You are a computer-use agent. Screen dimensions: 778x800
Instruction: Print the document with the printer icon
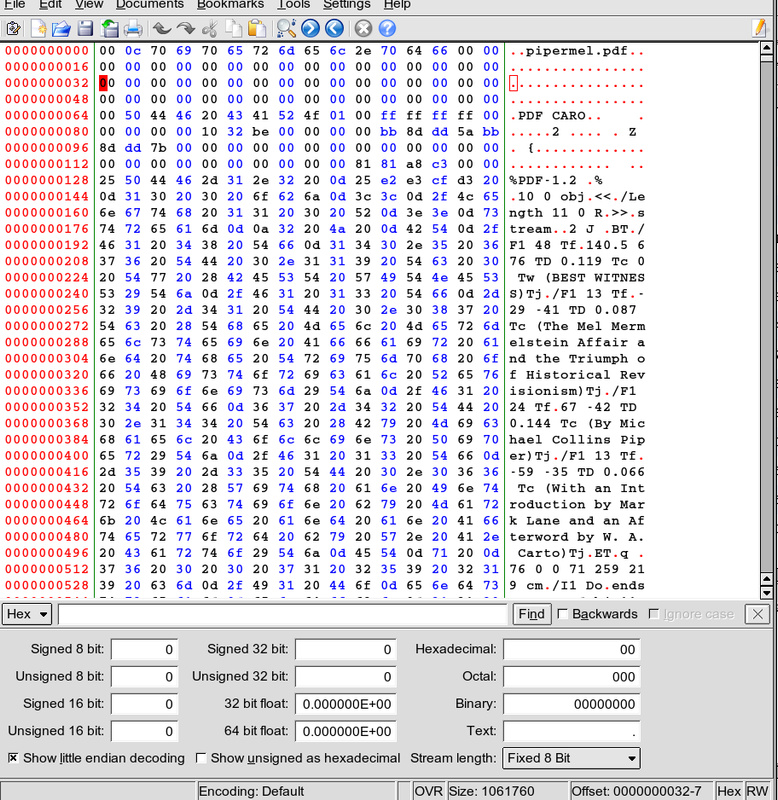tap(133, 28)
